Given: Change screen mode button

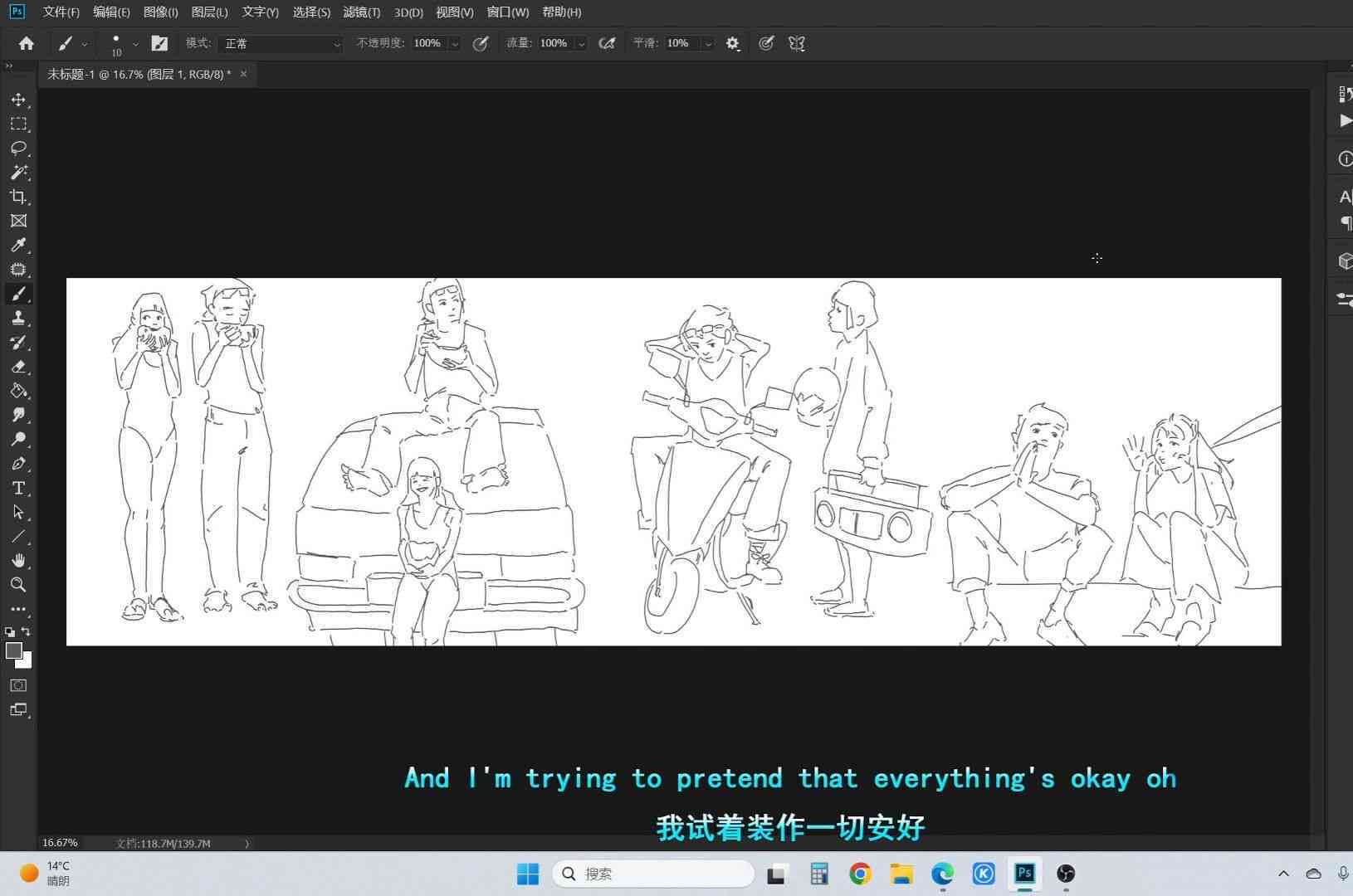Looking at the screenshot, I should (x=18, y=710).
